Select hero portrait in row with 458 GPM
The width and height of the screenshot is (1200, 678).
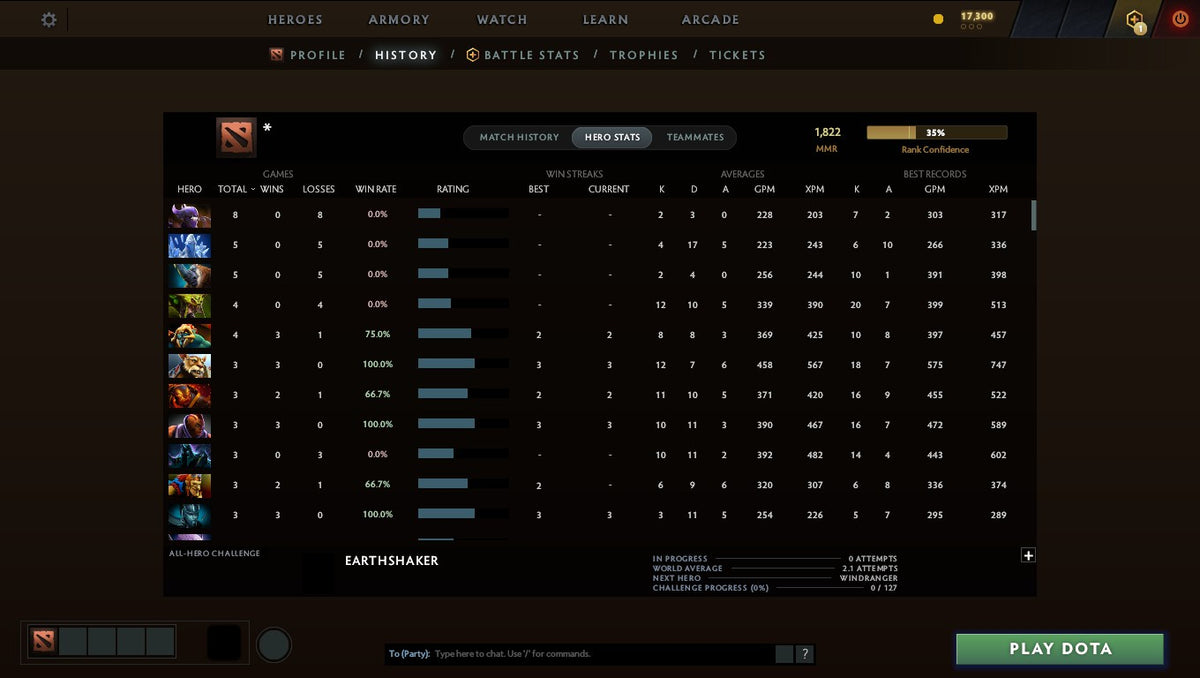coord(189,365)
